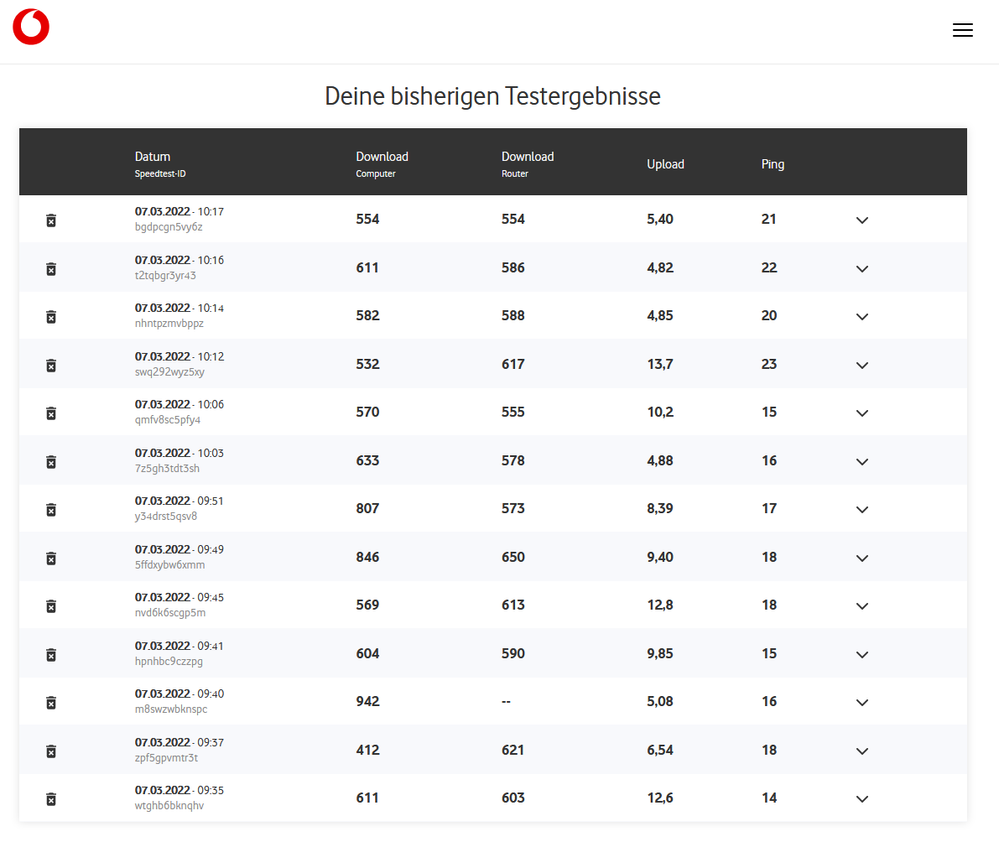
Task: Expand details for the 09:35 row
Action: click(862, 799)
